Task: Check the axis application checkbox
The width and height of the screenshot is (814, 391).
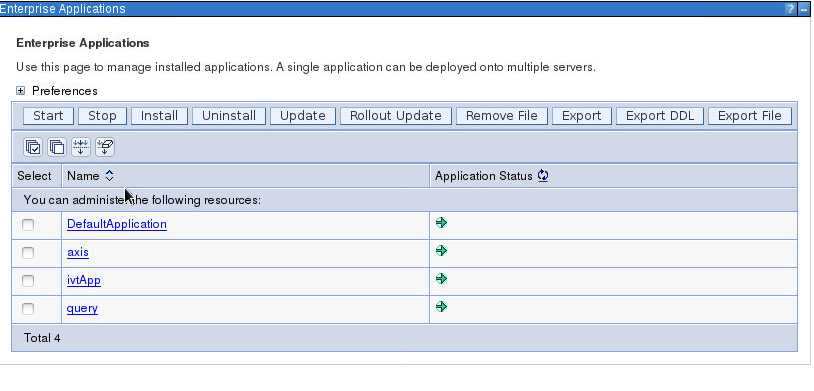Action: [28, 253]
